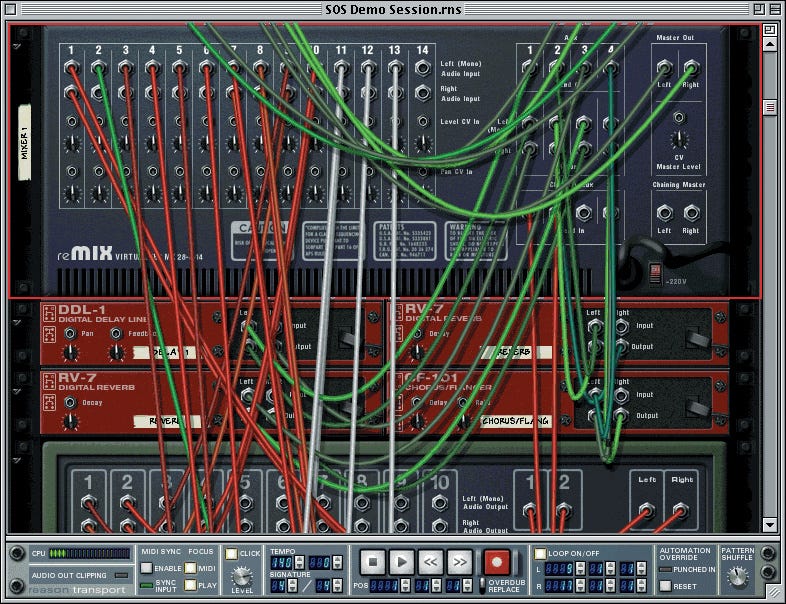The image size is (786, 604).
Task: Click CV Master Level input jack
Action: pyautogui.click(x=679, y=118)
